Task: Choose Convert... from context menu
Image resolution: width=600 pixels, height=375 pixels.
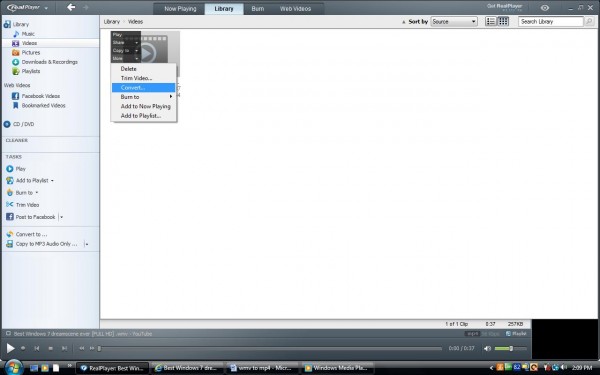Action: tap(143, 88)
